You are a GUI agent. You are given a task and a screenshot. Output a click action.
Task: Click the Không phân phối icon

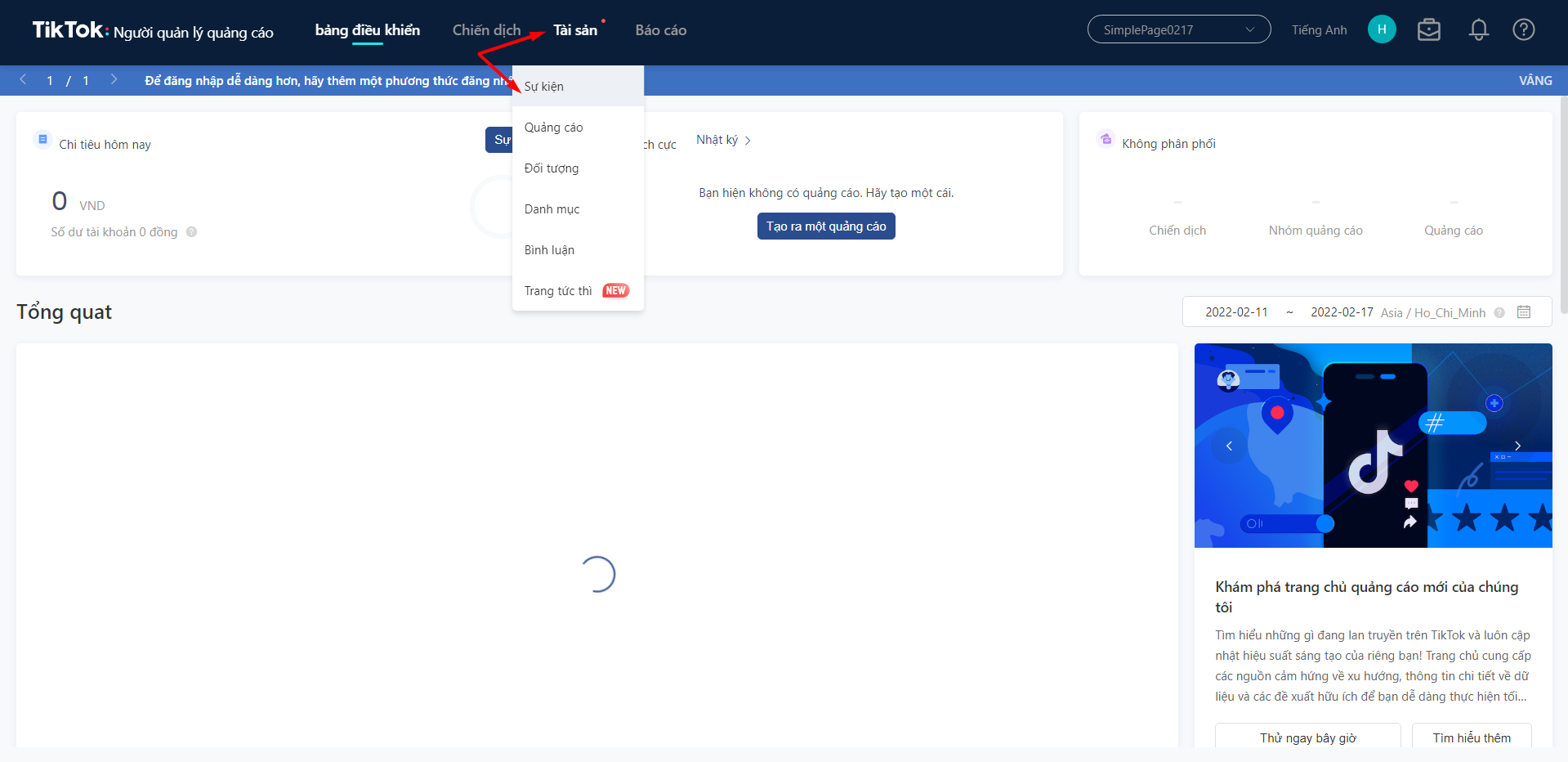point(1106,139)
